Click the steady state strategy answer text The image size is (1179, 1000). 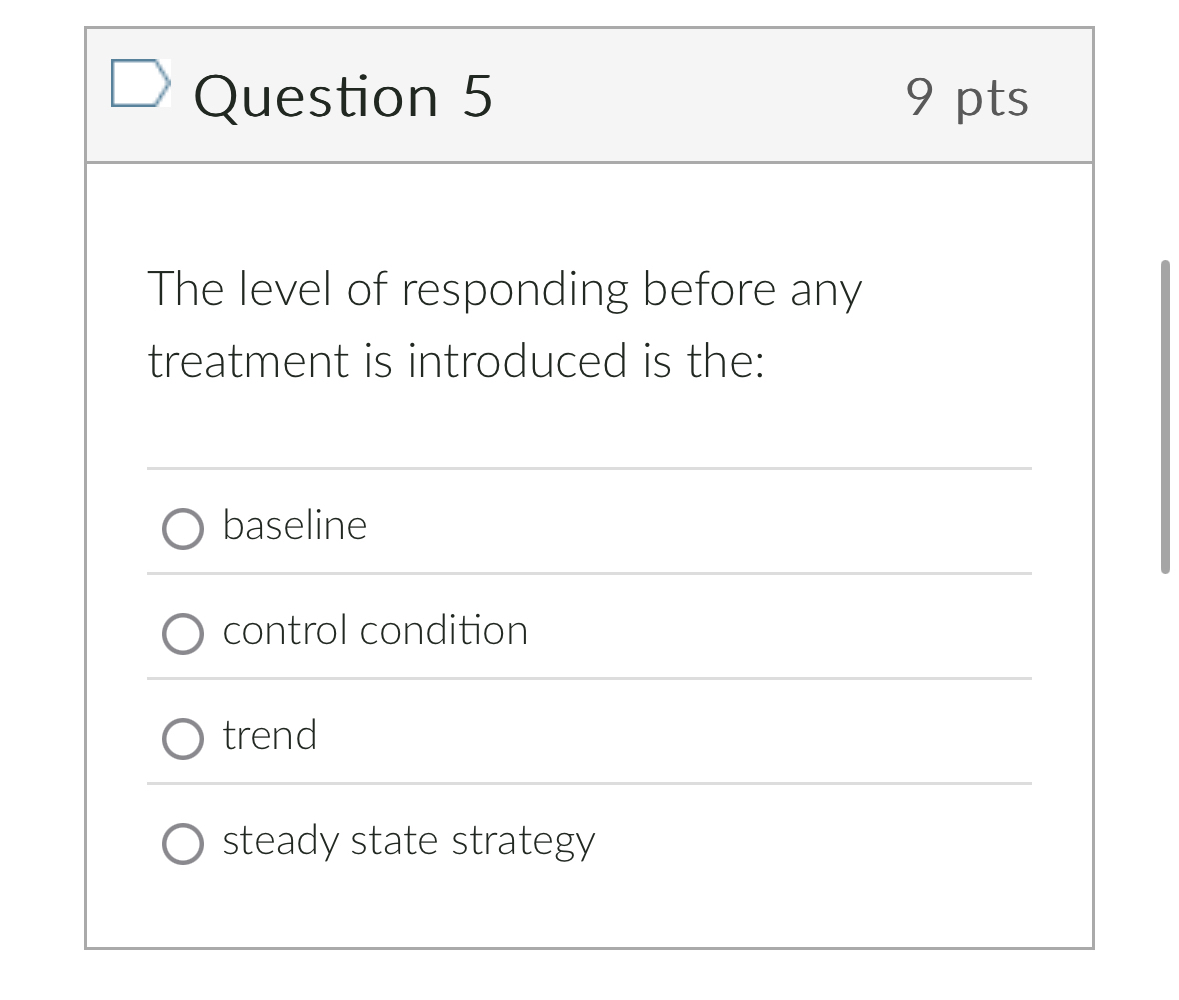click(x=408, y=840)
